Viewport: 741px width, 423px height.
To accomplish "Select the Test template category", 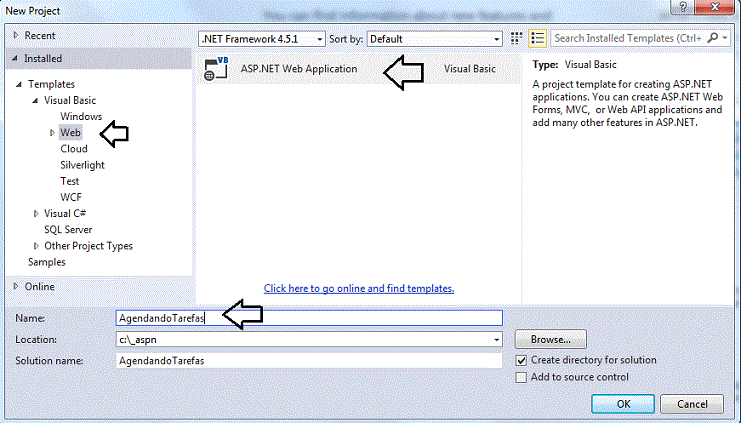I will pyautogui.click(x=70, y=181).
